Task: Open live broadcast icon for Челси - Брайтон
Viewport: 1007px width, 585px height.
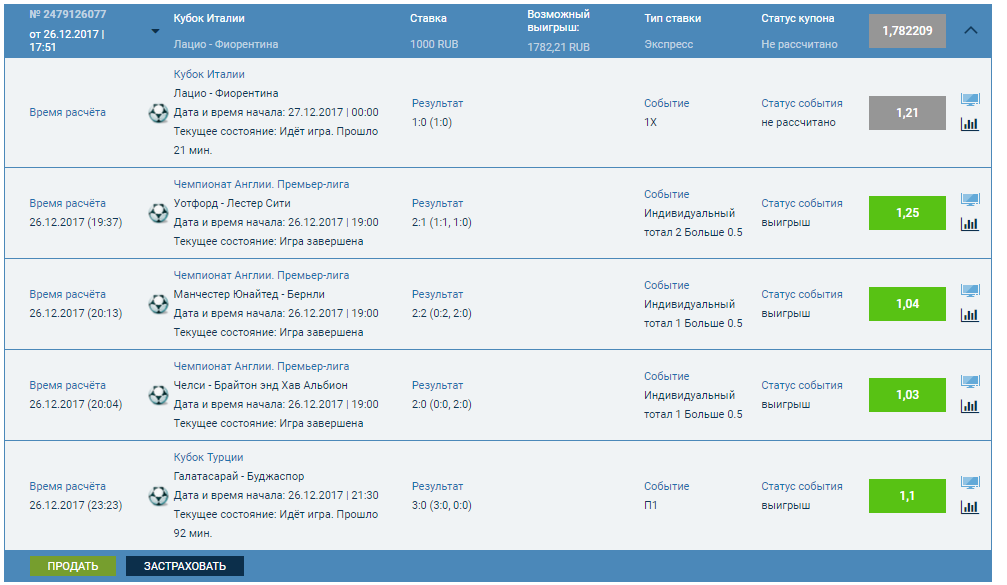Action: 970,382
